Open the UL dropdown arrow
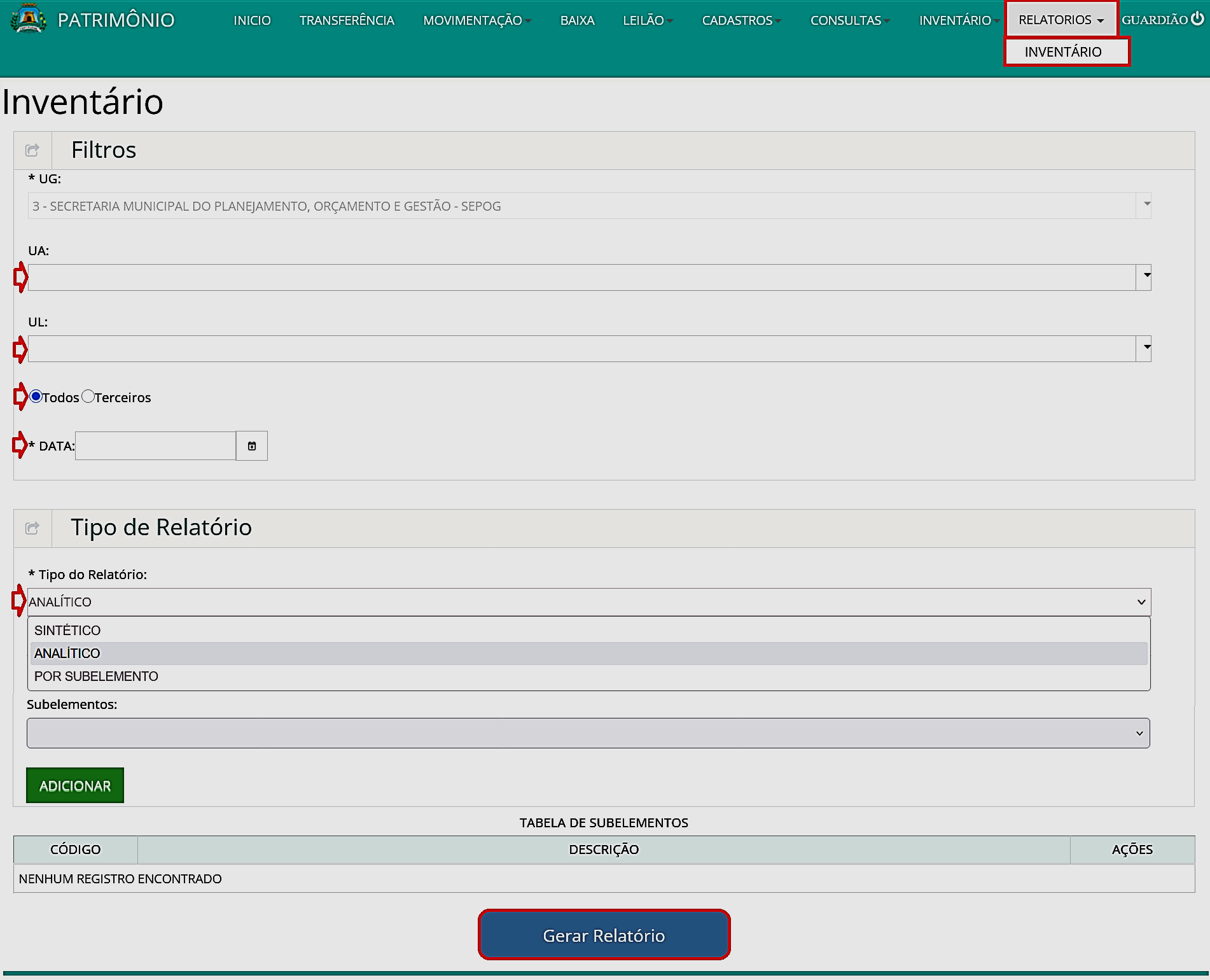The width and height of the screenshot is (1210, 980). [1144, 349]
